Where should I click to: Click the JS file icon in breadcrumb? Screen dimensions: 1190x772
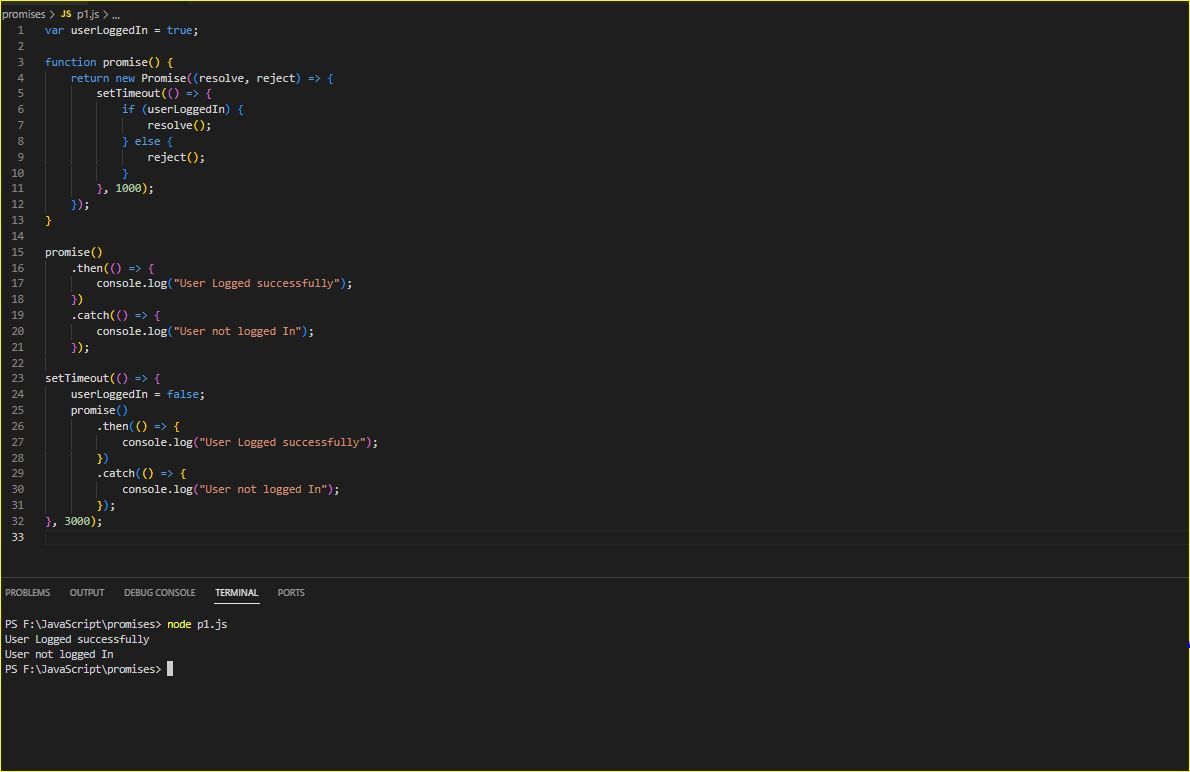pyautogui.click(x=66, y=15)
